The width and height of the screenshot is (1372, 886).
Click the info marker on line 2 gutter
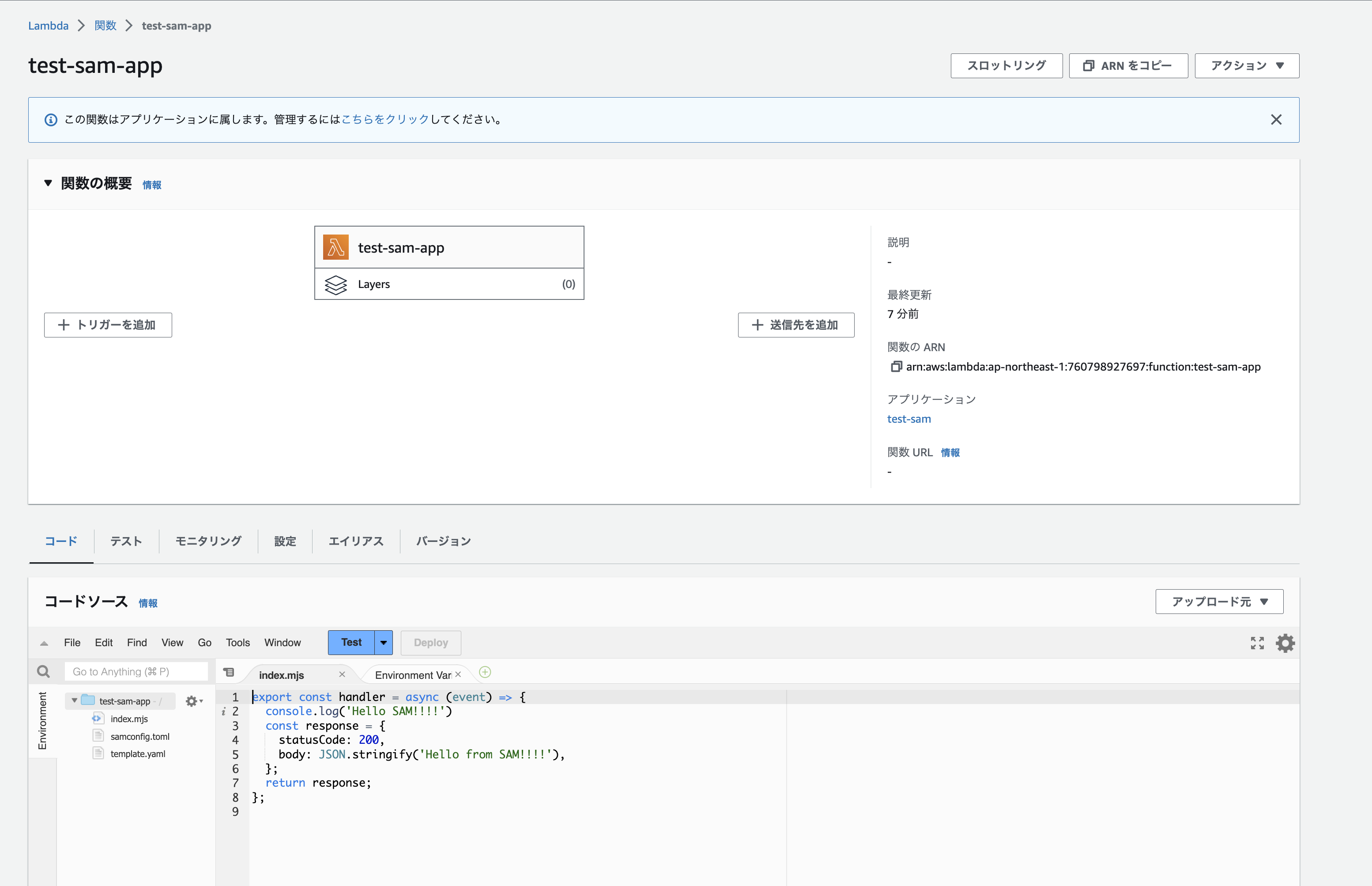(223, 712)
